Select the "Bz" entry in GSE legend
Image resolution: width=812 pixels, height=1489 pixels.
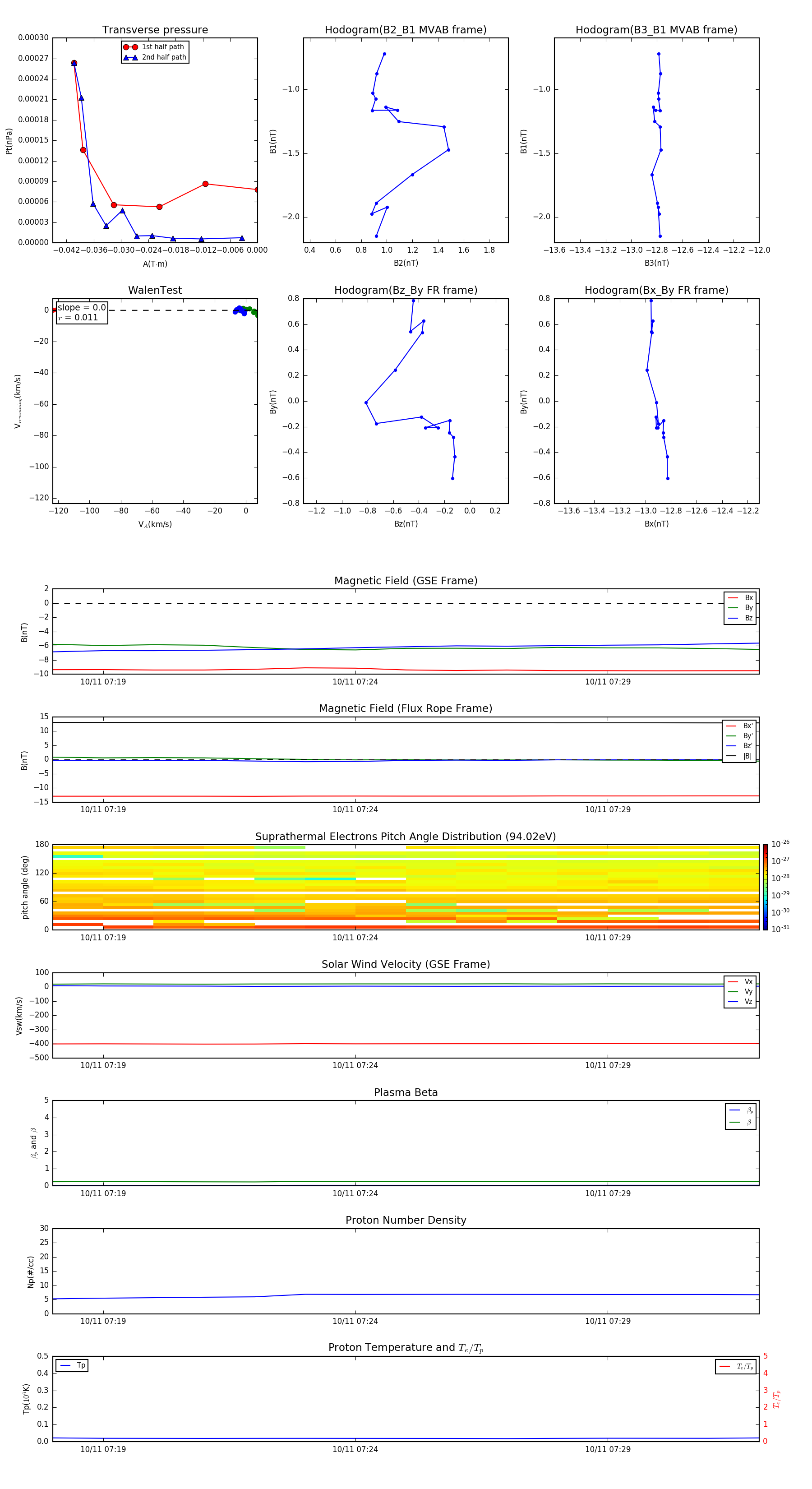[740, 619]
